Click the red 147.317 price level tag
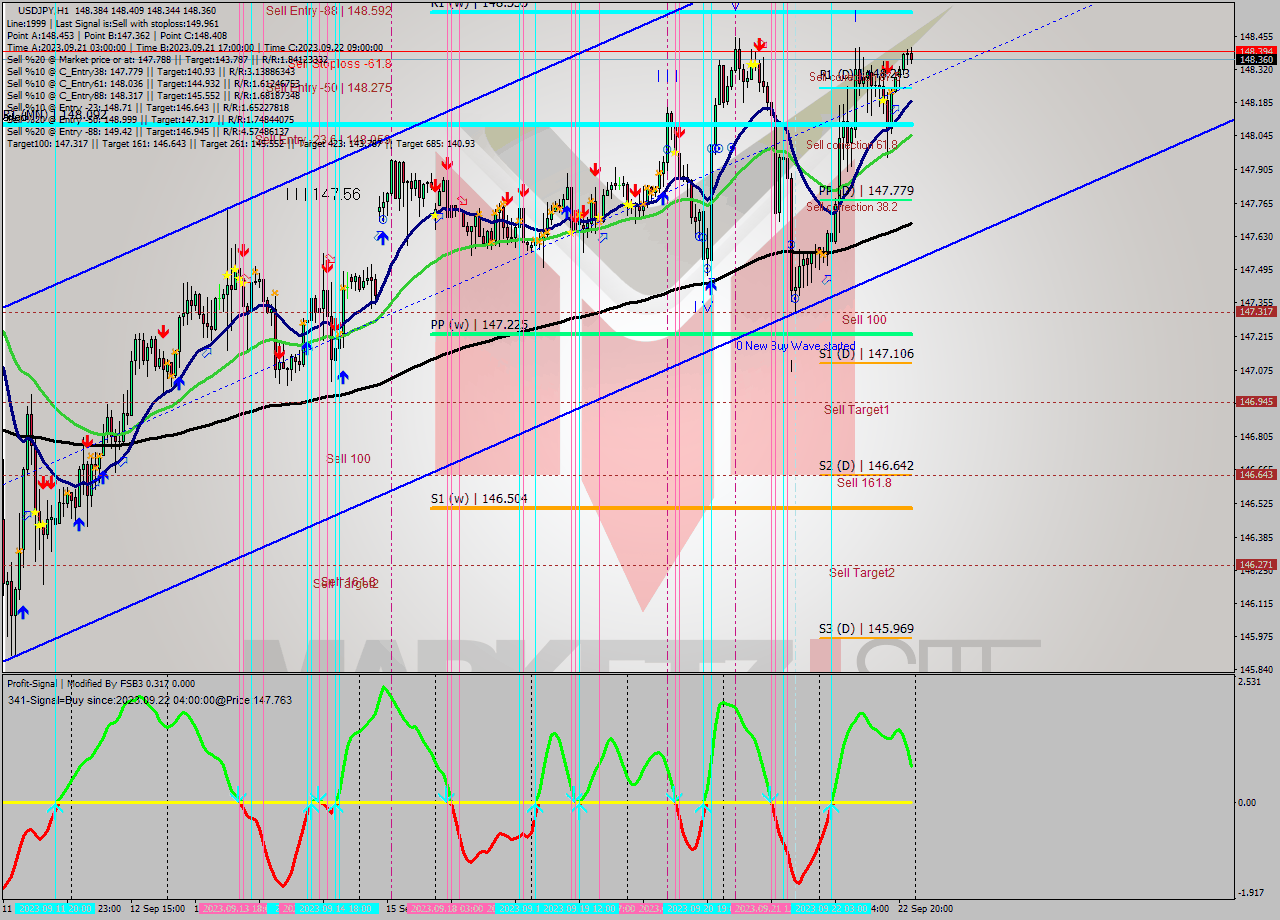Screen dimensions: 1280x920 pos(1256,312)
